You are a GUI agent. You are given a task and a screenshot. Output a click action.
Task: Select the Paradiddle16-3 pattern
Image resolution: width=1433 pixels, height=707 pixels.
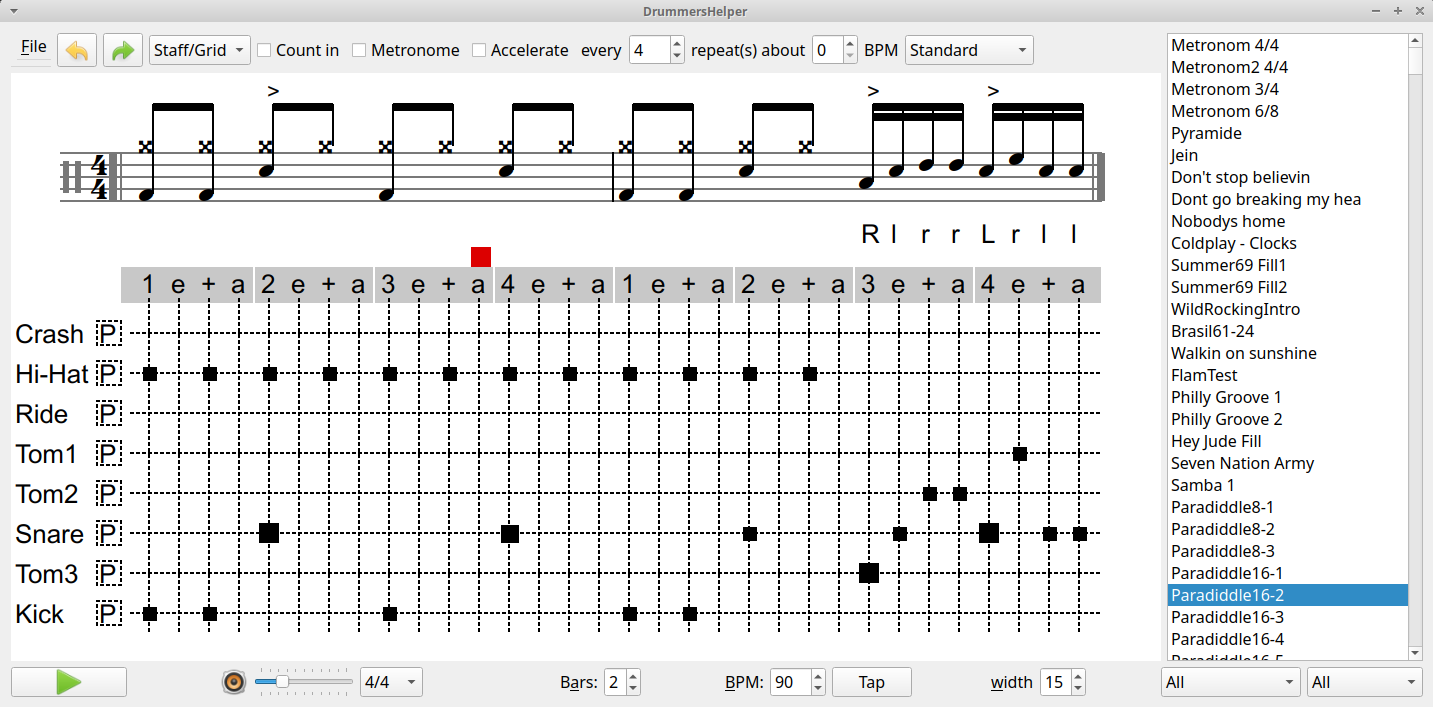click(x=1227, y=617)
